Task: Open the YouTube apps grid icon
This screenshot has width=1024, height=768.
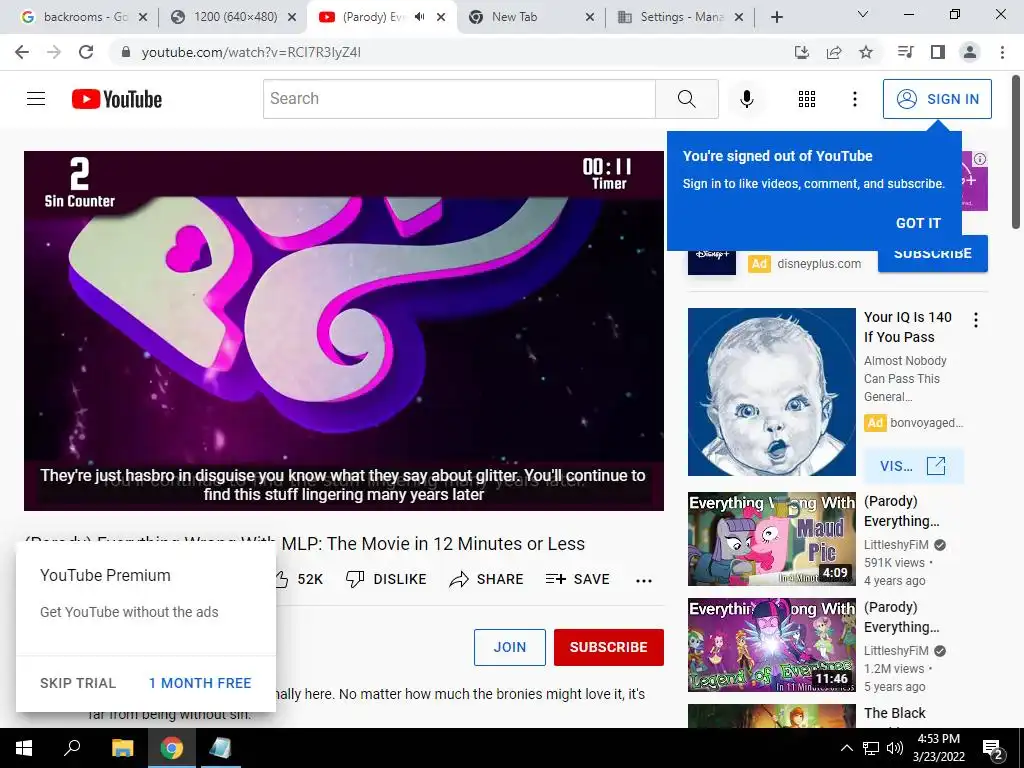Action: tap(807, 99)
